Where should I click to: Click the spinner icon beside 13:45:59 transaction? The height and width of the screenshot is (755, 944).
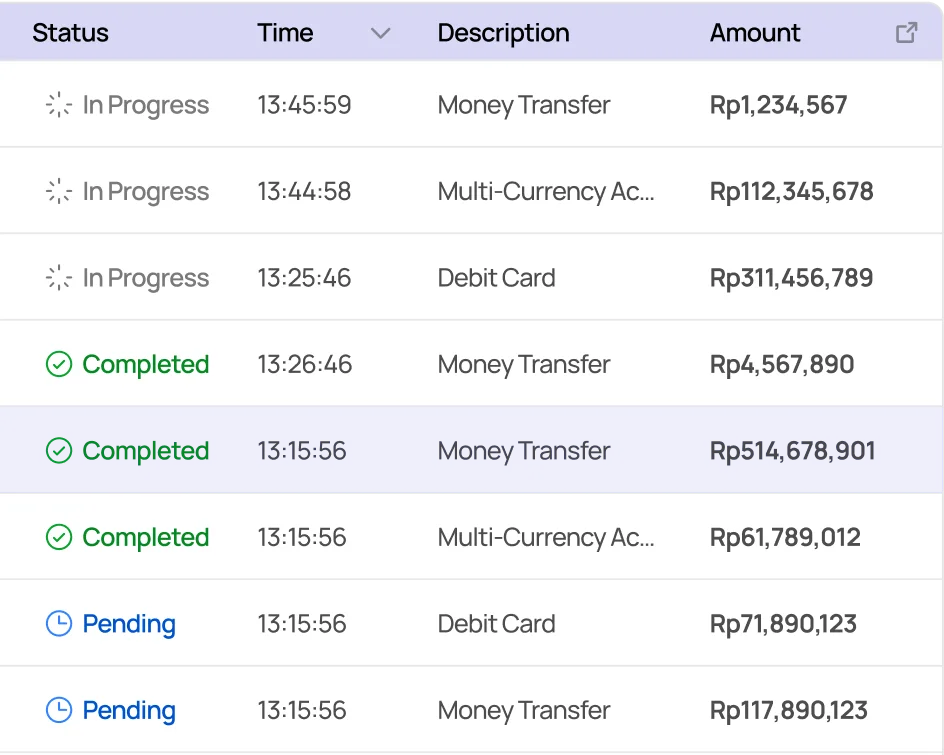tap(59, 105)
